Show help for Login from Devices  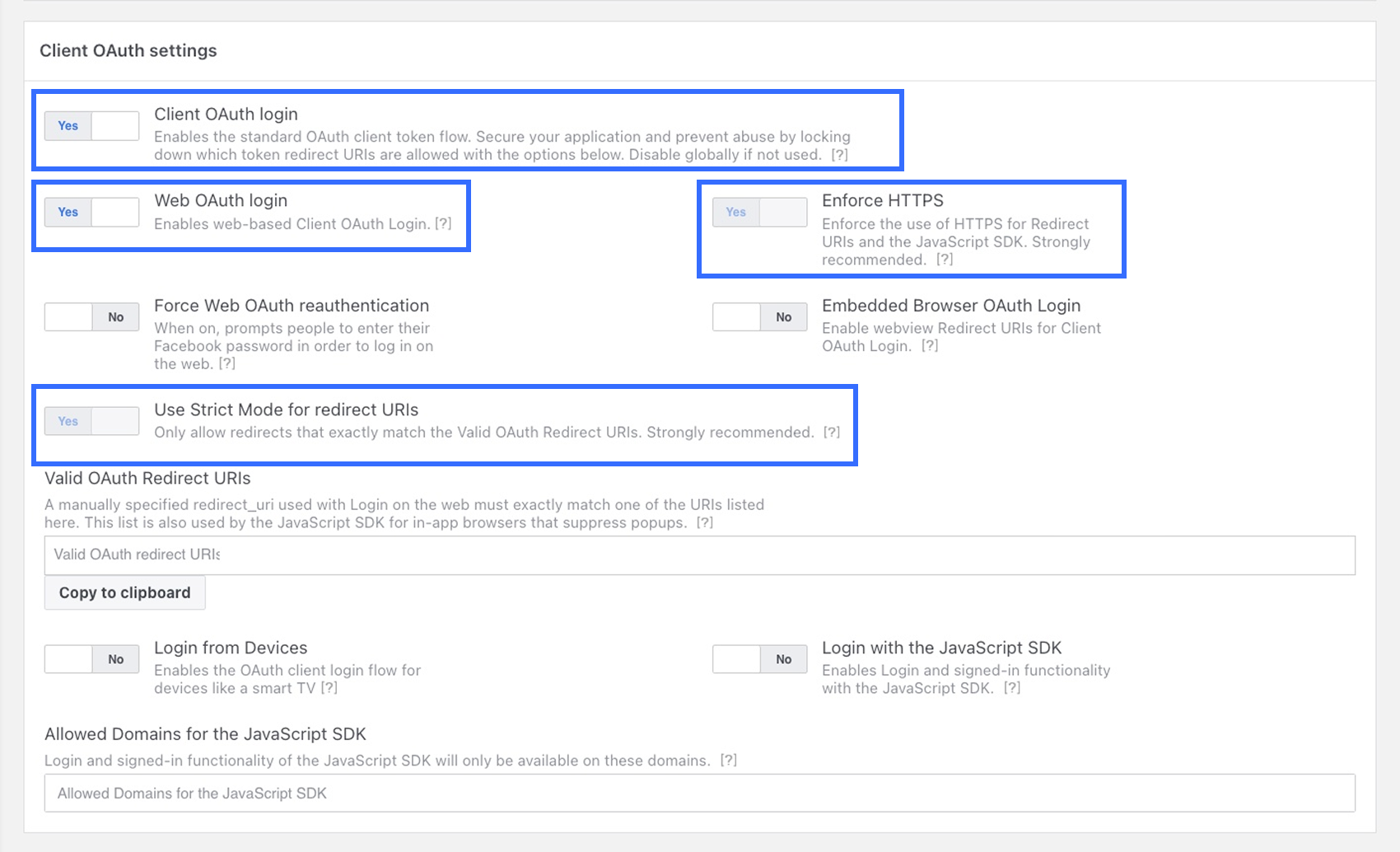[329, 688]
